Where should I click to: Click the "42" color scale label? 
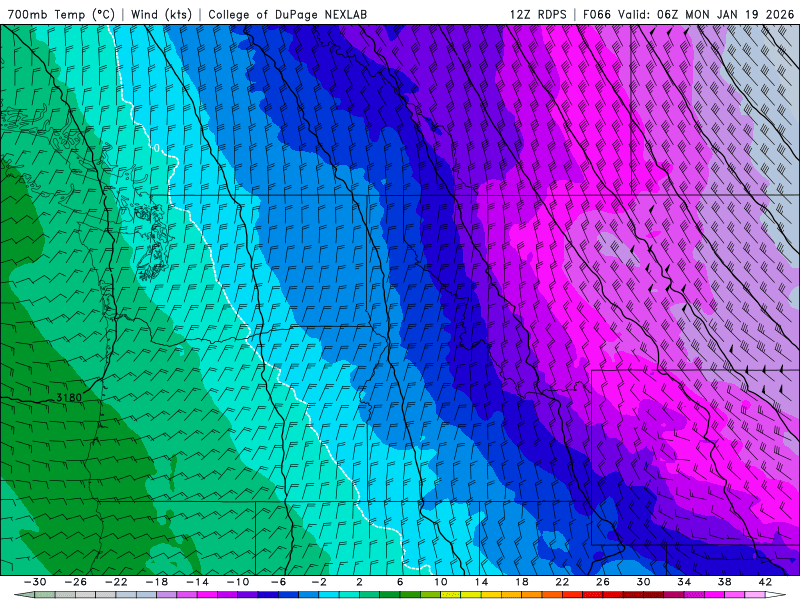[765, 582]
